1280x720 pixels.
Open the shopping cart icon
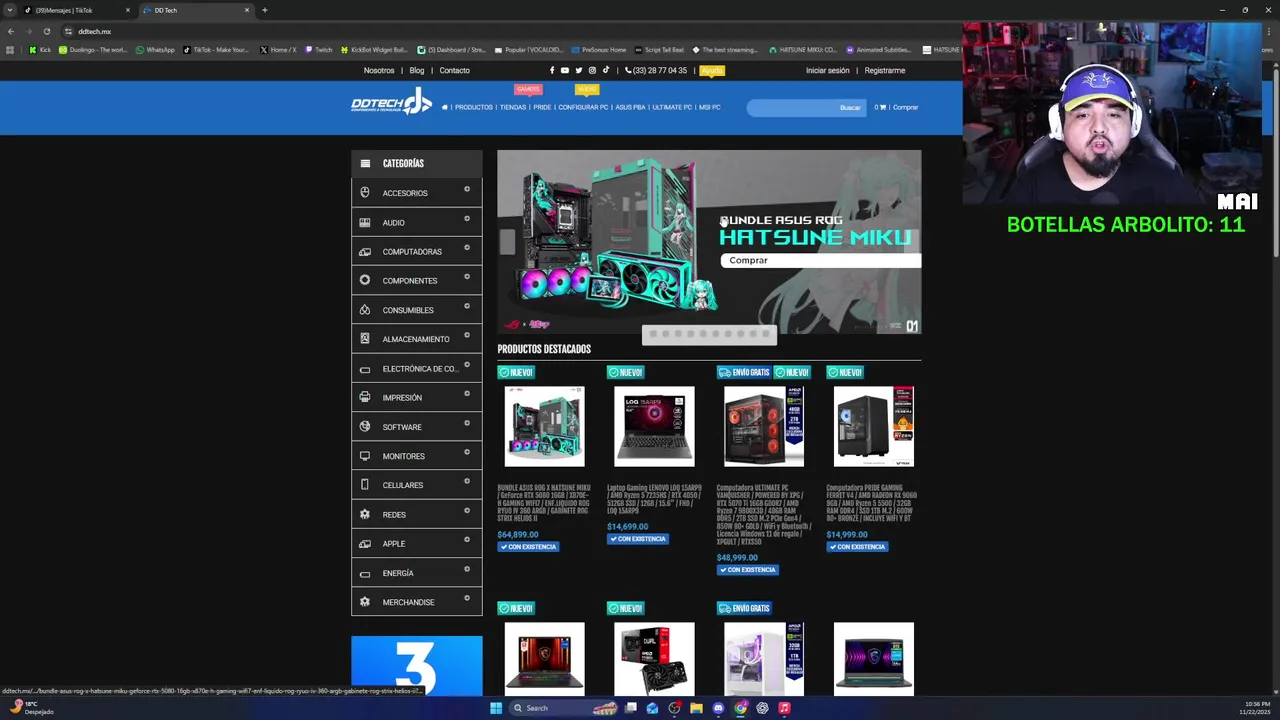tap(882, 107)
